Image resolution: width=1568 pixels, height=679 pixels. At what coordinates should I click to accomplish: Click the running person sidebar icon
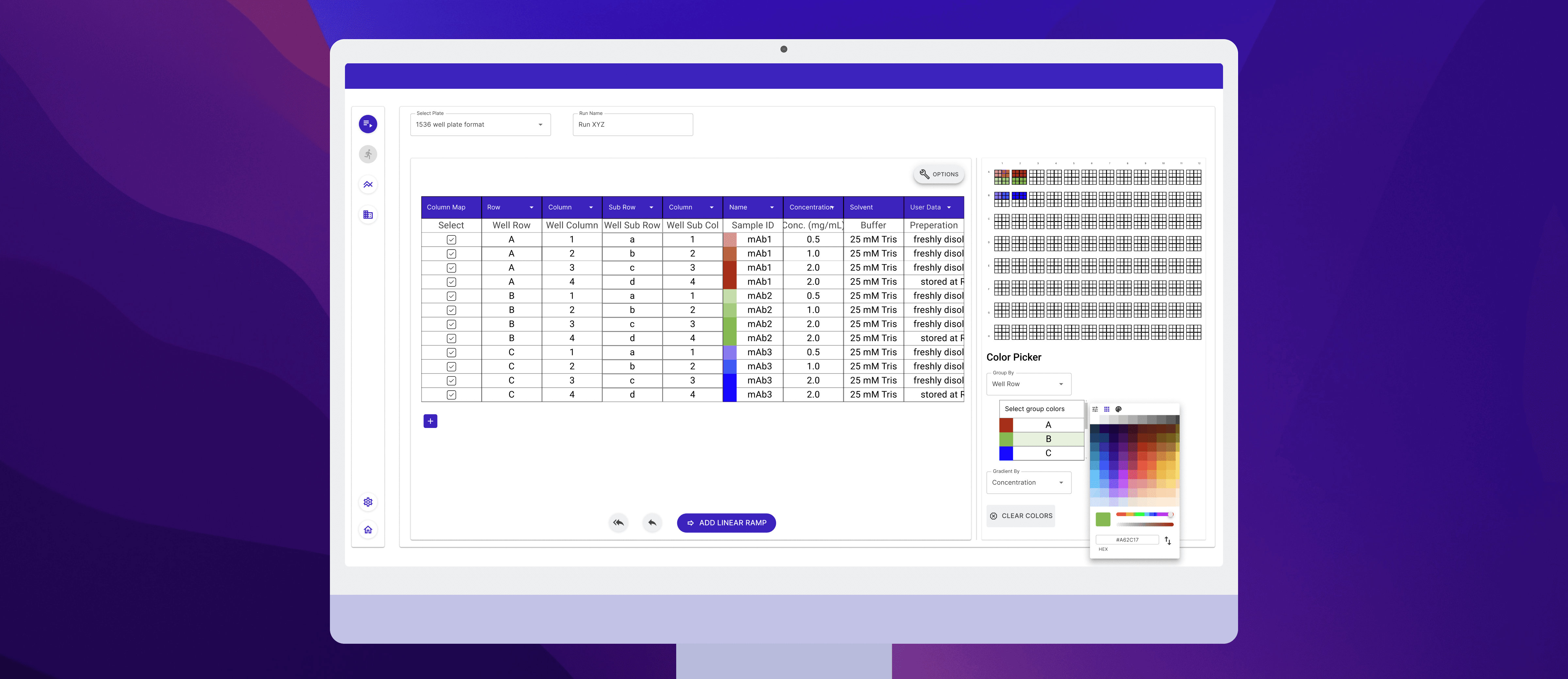(x=367, y=154)
